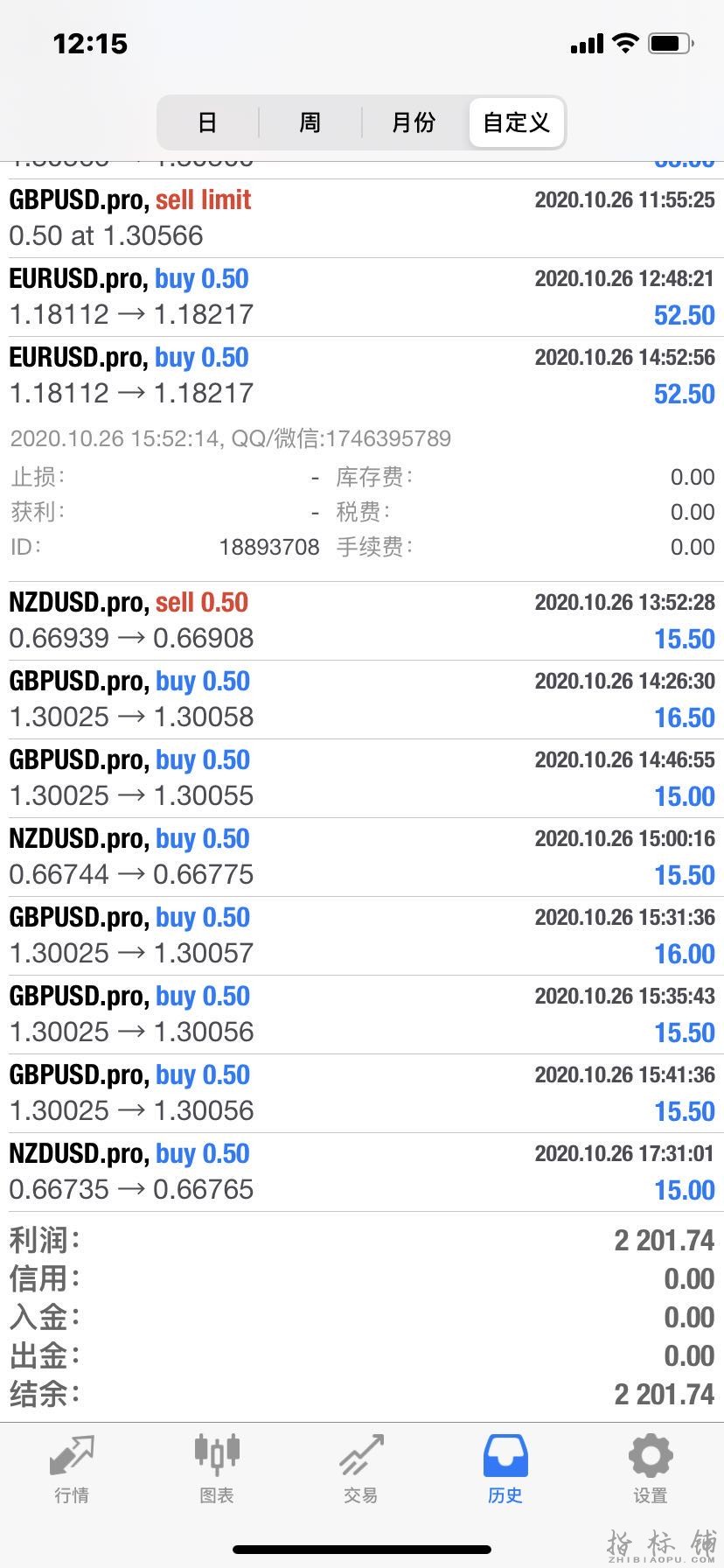Tap the 历史 history inbox icon
The width and height of the screenshot is (724, 1568).
(505, 1456)
